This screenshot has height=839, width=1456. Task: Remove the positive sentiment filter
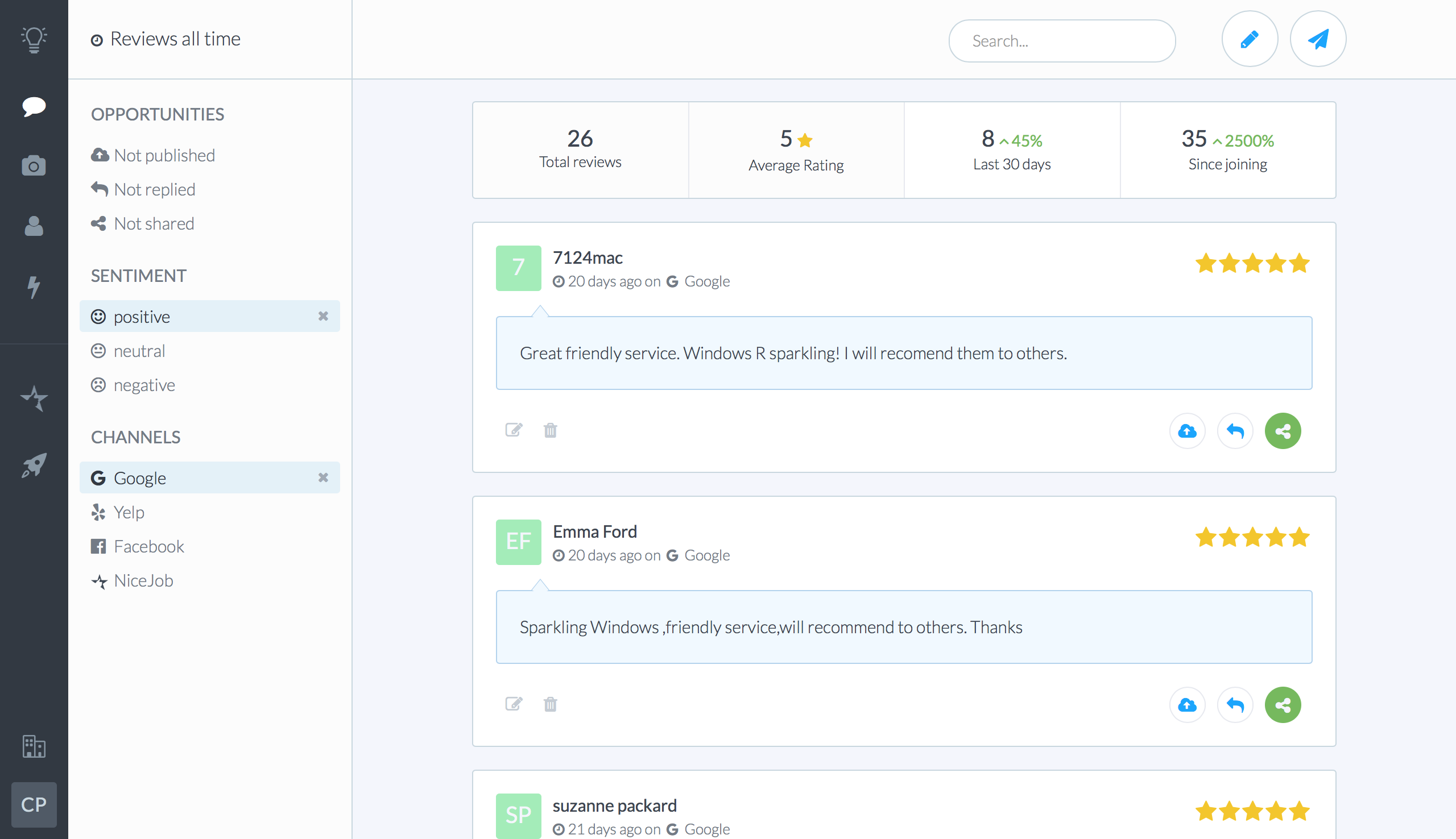[x=323, y=316]
